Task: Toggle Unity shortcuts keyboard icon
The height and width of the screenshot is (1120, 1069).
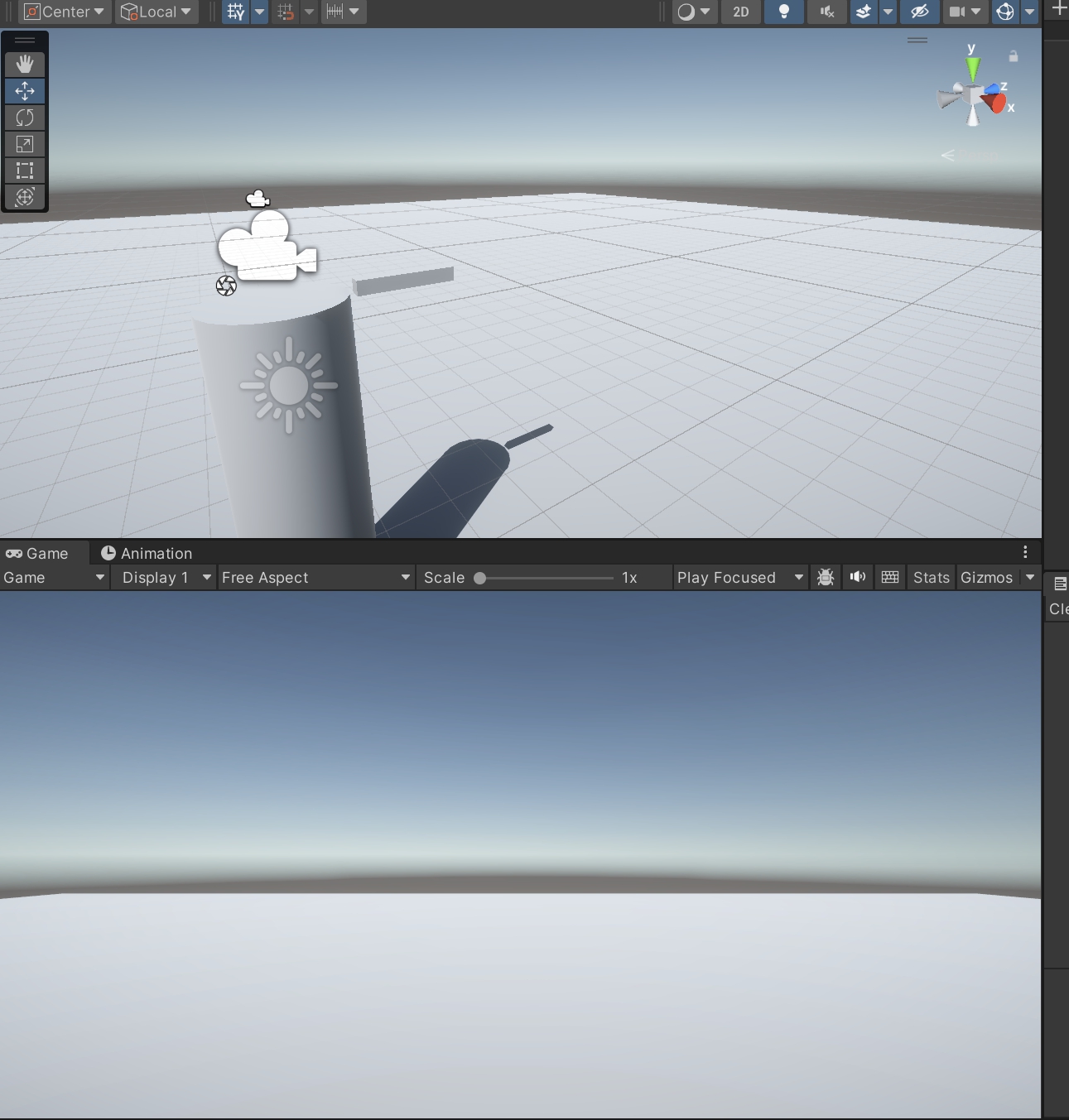Action: coord(890,577)
